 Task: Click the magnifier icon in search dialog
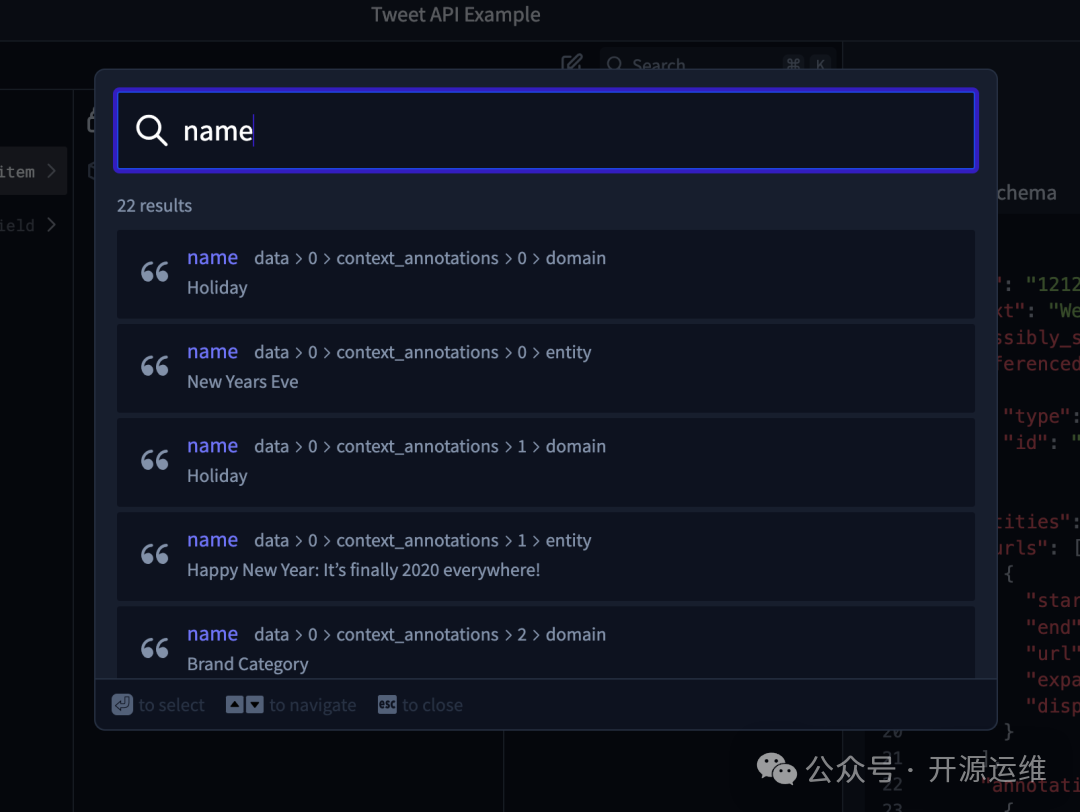coord(152,130)
